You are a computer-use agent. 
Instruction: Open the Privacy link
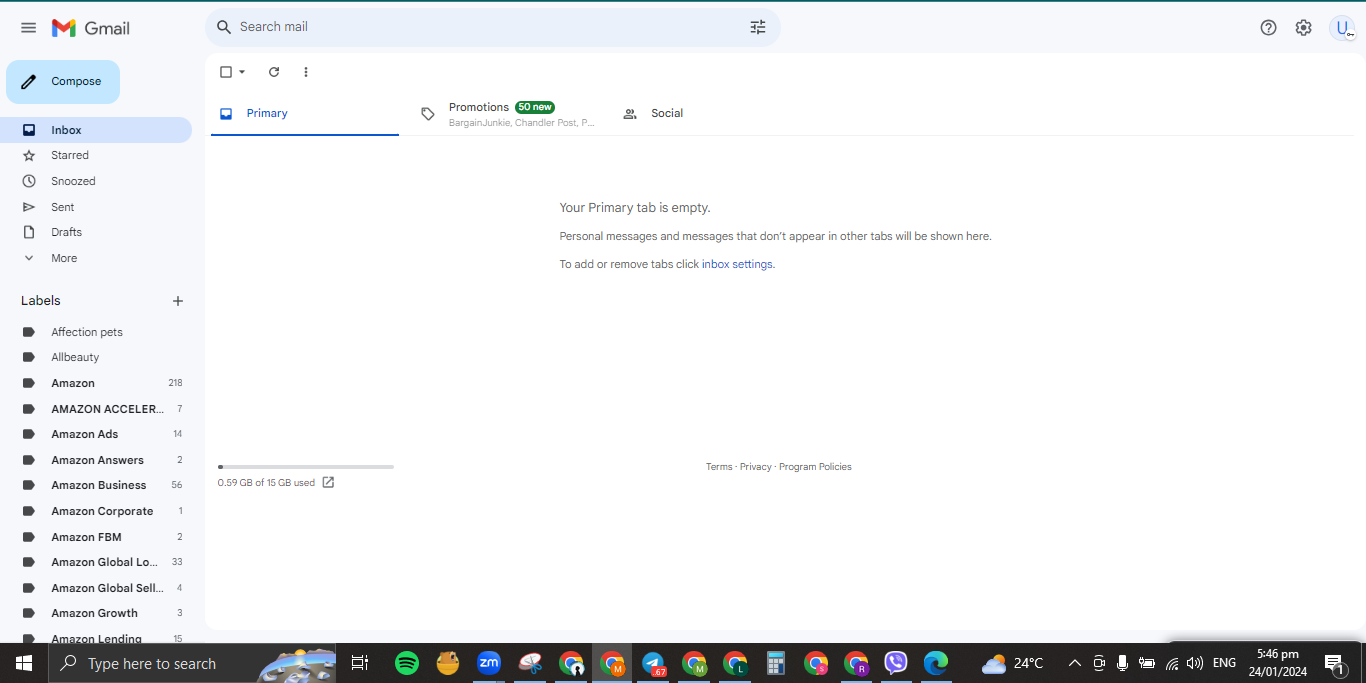pyautogui.click(x=756, y=467)
